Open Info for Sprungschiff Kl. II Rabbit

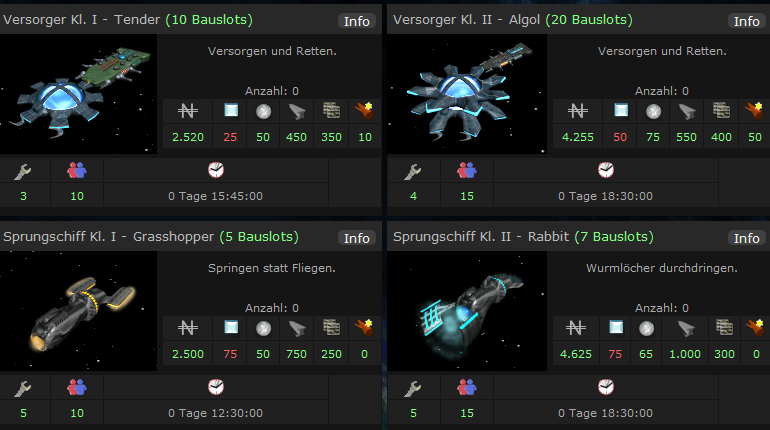click(746, 238)
